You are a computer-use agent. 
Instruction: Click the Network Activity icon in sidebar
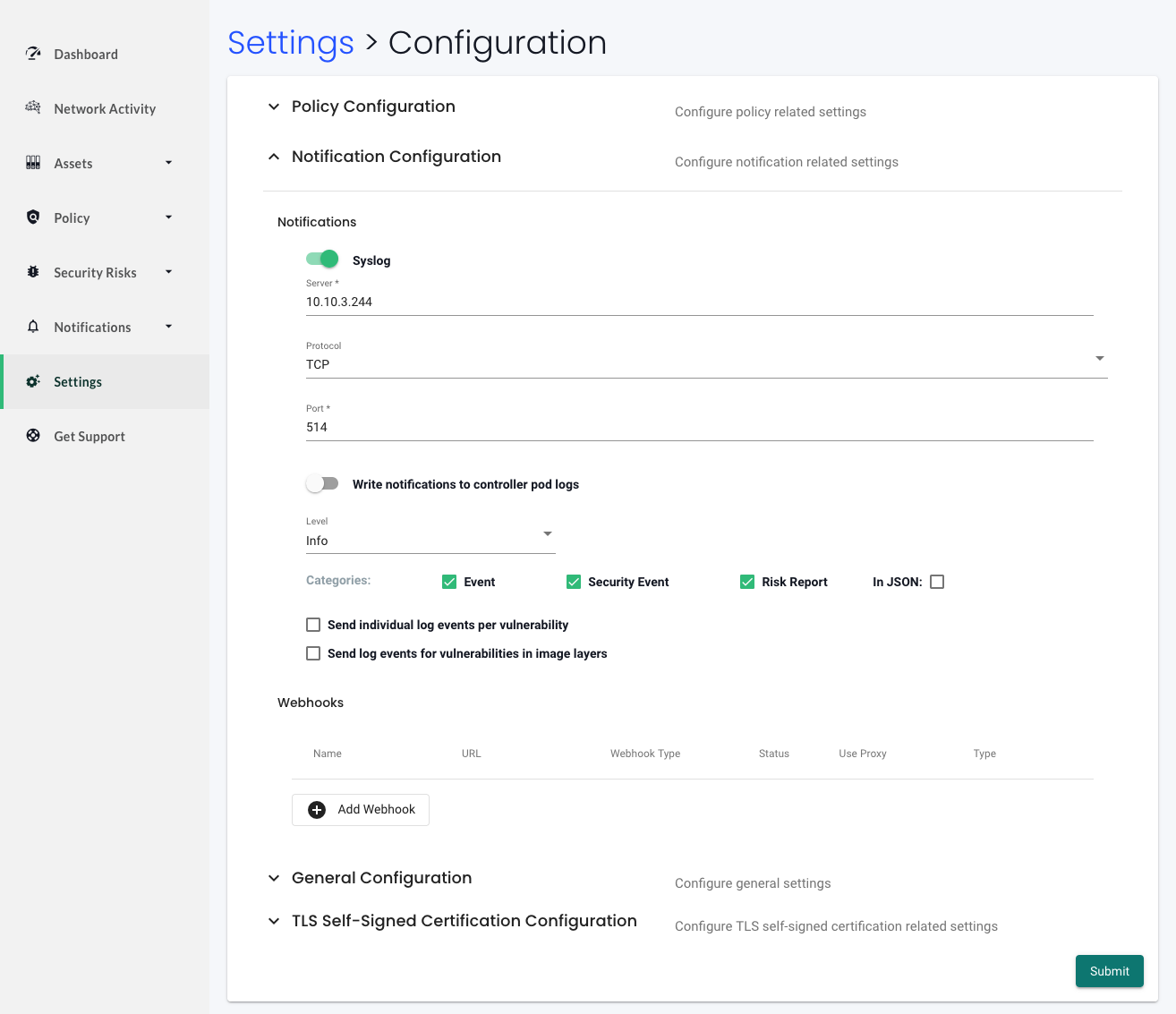point(33,107)
